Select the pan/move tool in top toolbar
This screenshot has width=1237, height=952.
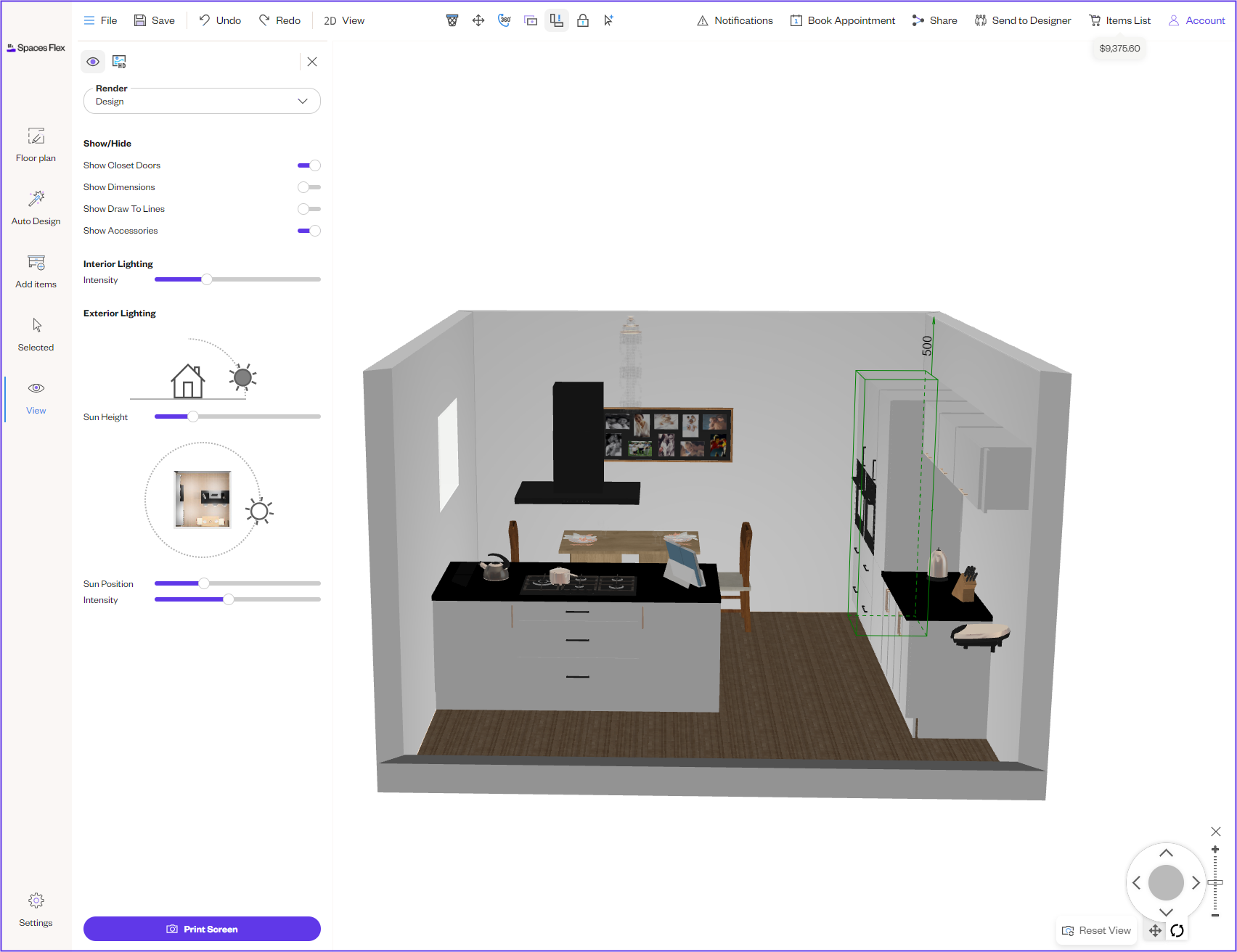[478, 20]
